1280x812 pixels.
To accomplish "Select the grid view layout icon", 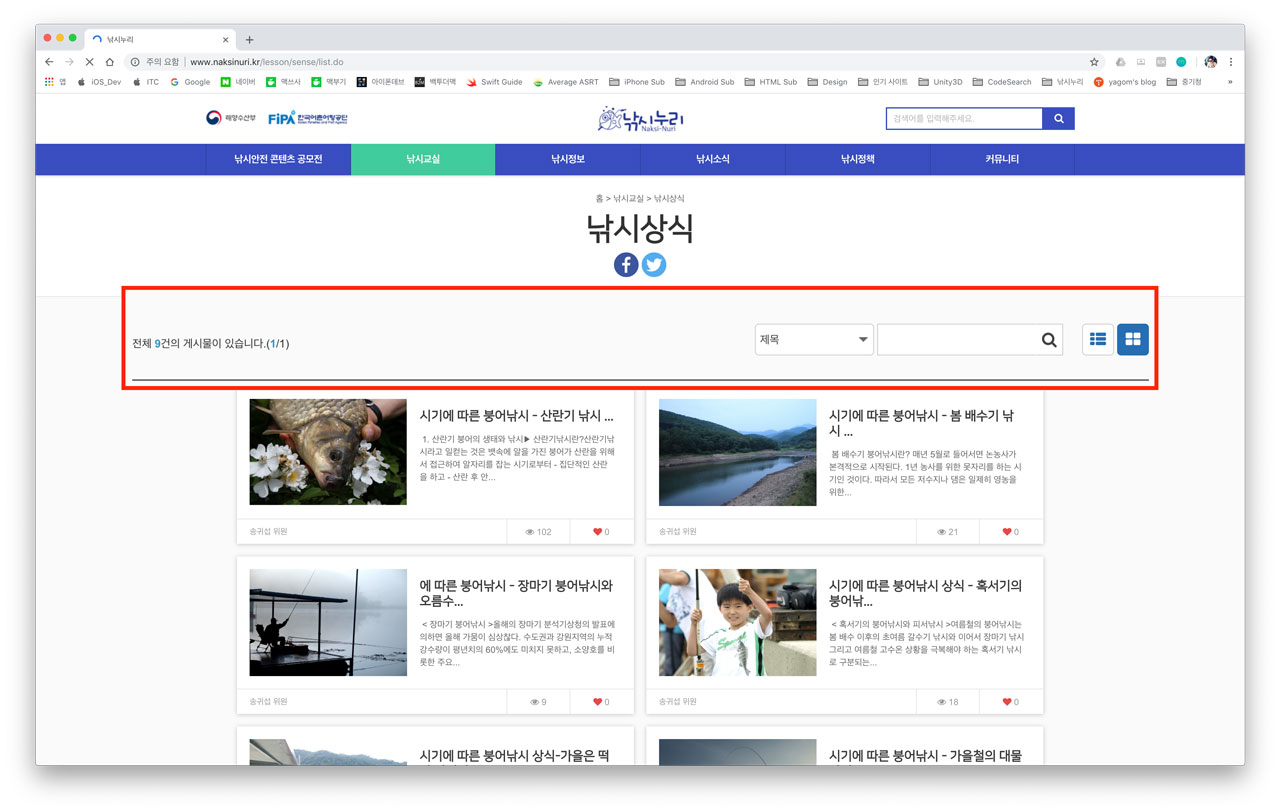I will [x=1132, y=339].
